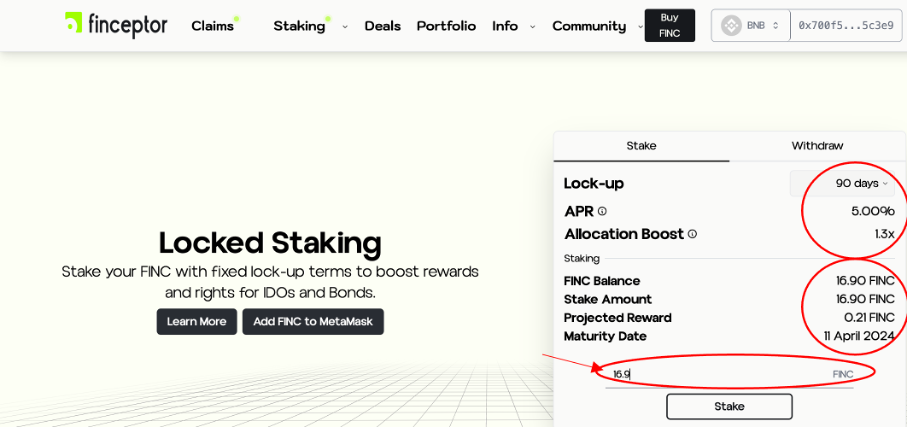
Task: Expand the Staking menu chevron
Action: (345, 27)
